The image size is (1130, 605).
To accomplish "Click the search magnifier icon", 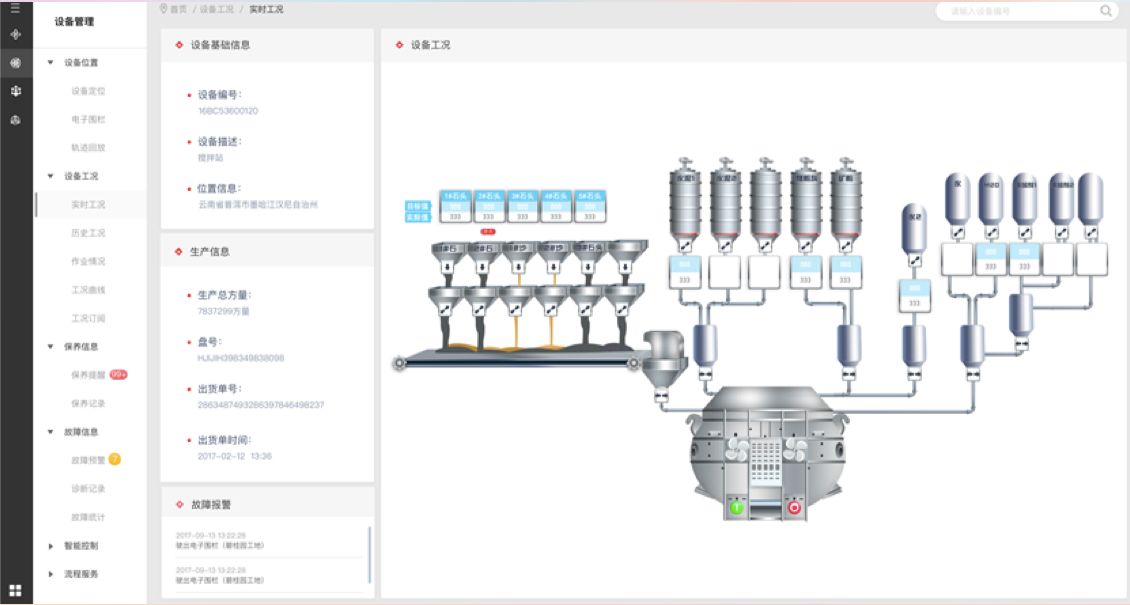I will 1106,12.
